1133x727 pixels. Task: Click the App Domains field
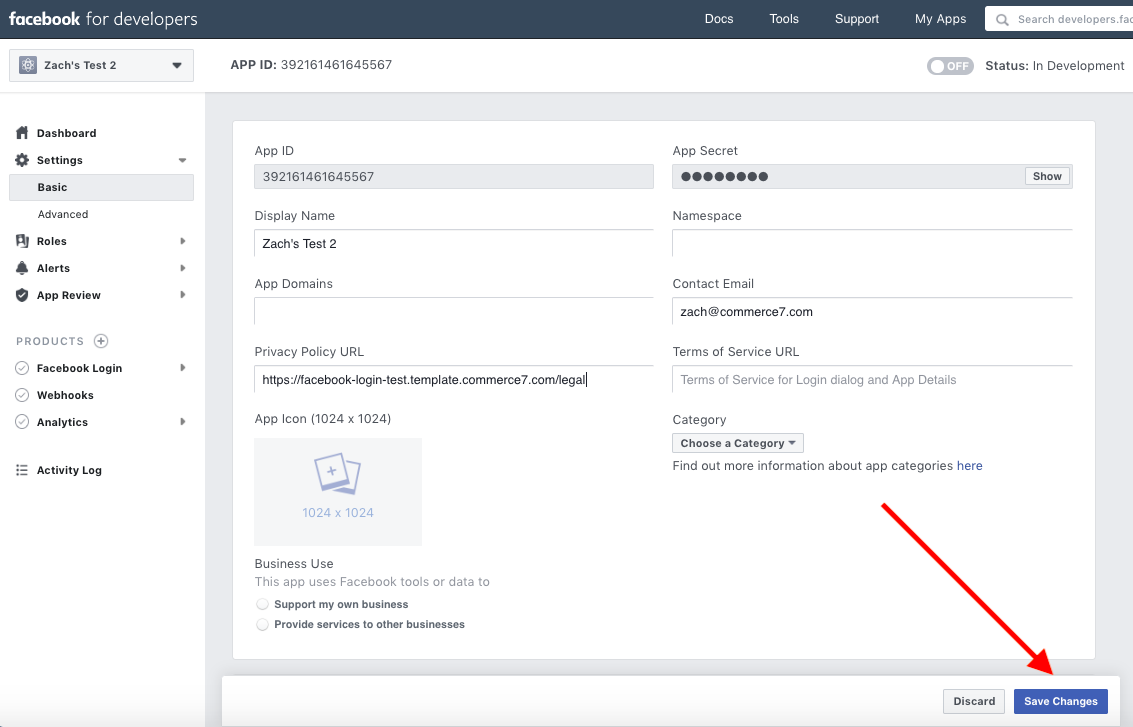(454, 311)
